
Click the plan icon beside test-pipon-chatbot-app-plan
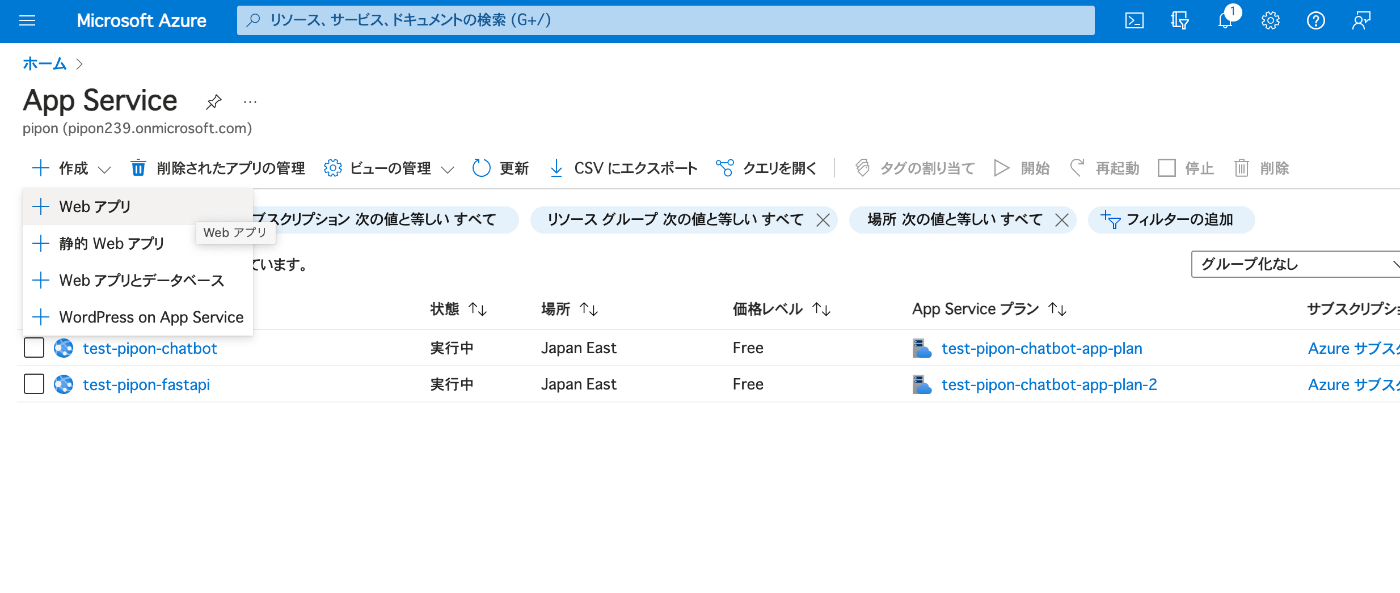(x=922, y=348)
